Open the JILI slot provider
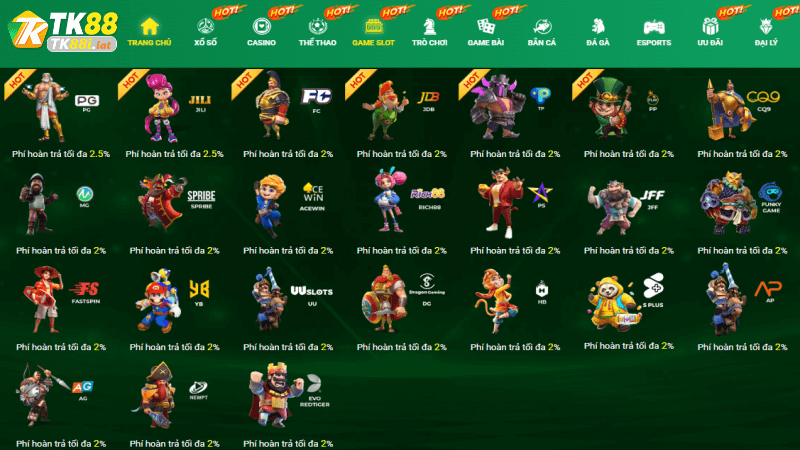 pos(174,115)
